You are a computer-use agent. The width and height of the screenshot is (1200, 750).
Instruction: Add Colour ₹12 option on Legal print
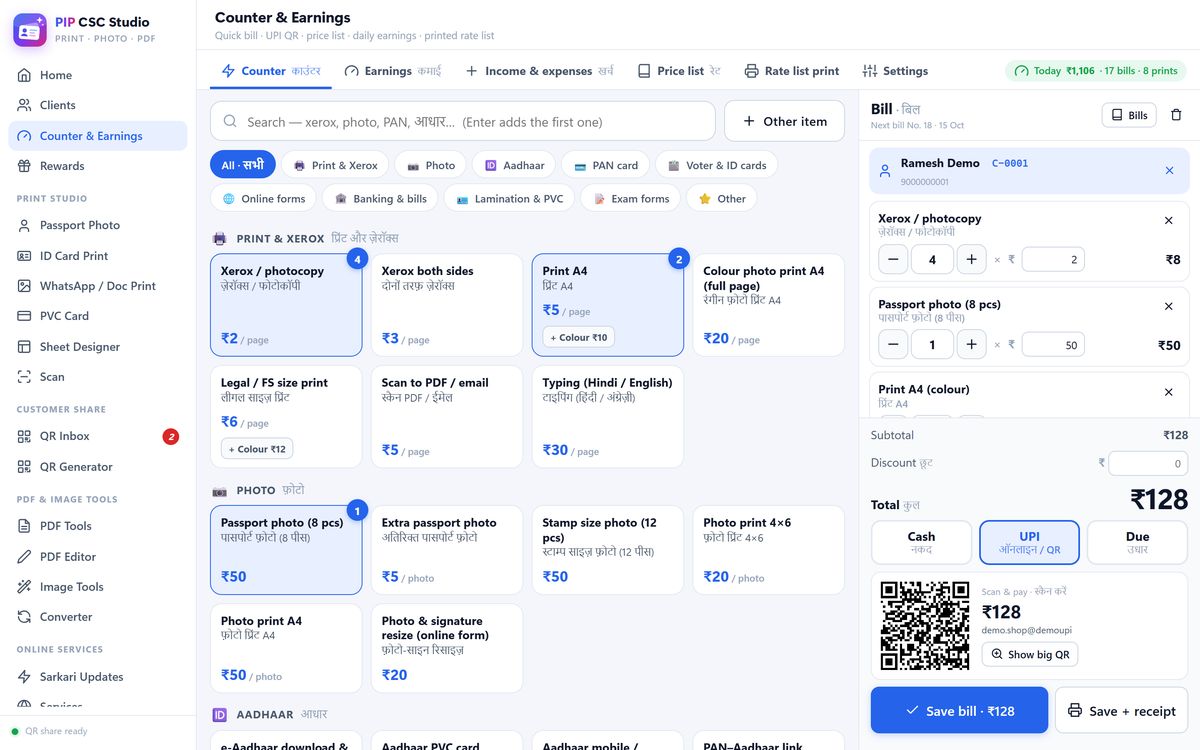[257, 449]
